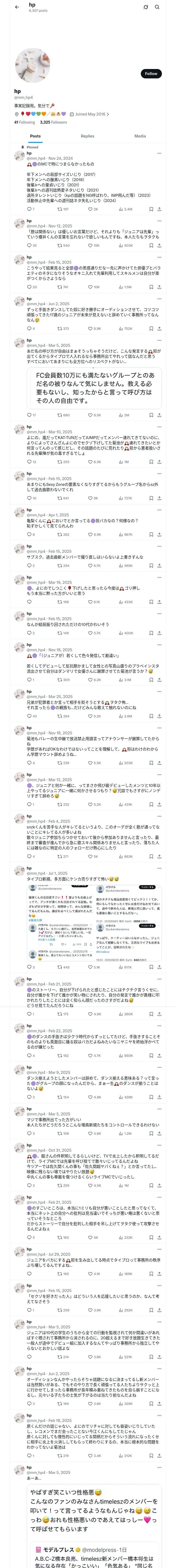Like the pinned Nov 24, 2024 post

point(91,209)
